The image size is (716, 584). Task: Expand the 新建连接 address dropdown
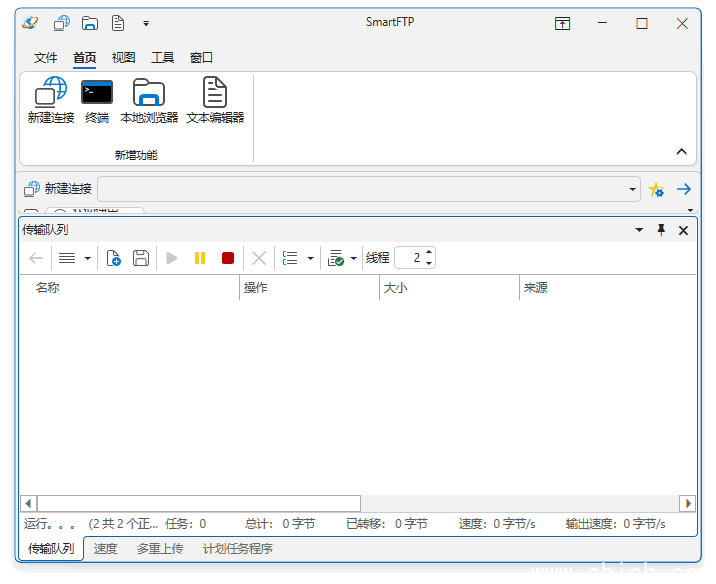coord(634,189)
